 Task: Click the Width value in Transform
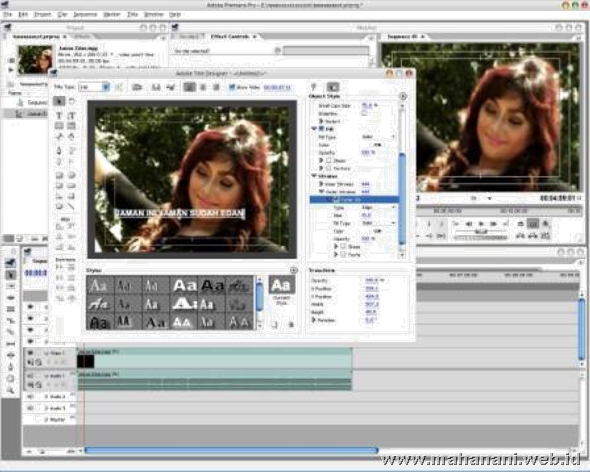371,305
